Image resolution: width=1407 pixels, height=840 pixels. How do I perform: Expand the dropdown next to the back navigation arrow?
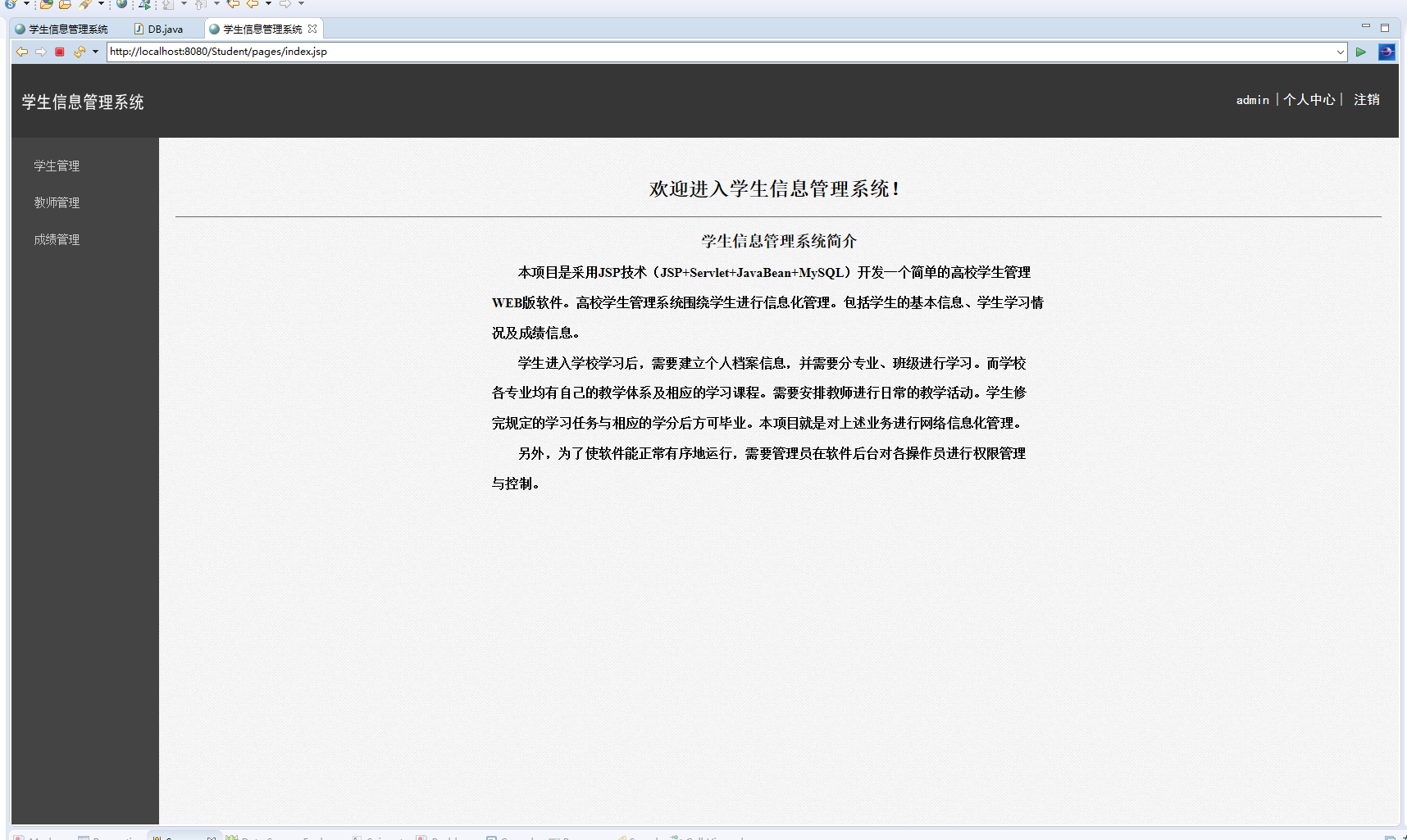(267, 6)
